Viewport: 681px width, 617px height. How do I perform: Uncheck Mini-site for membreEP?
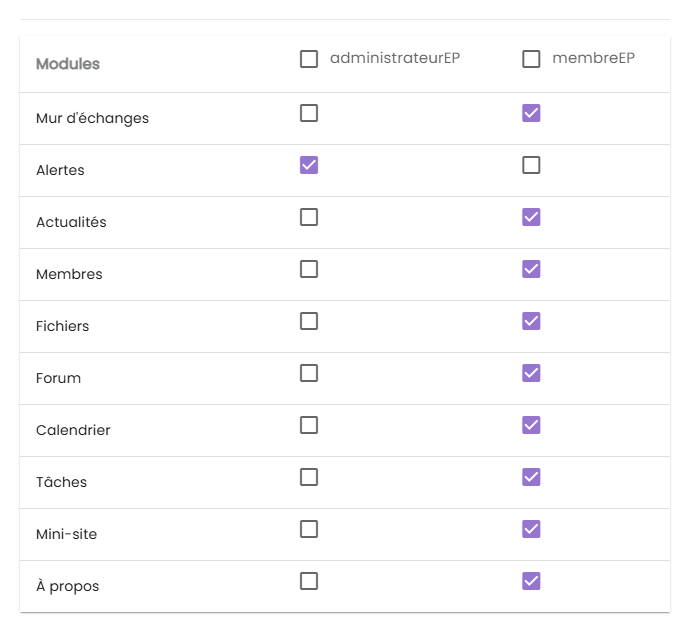click(x=531, y=529)
